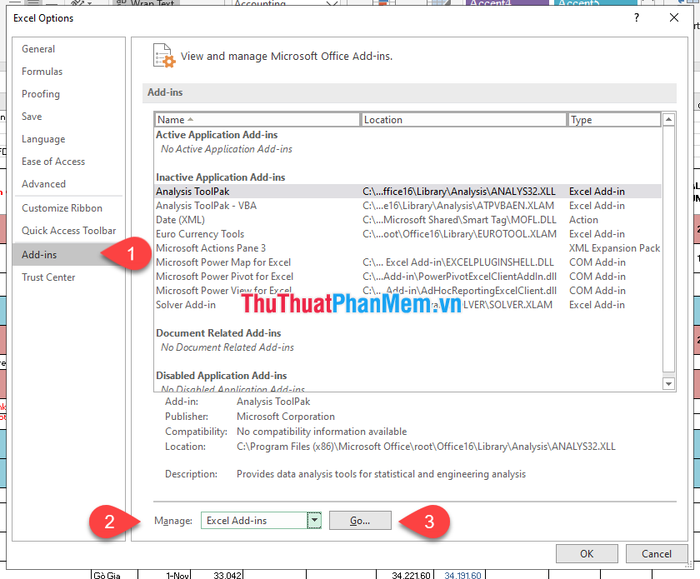Click the Go... button
This screenshot has width=700, height=579.
(x=360, y=521)
